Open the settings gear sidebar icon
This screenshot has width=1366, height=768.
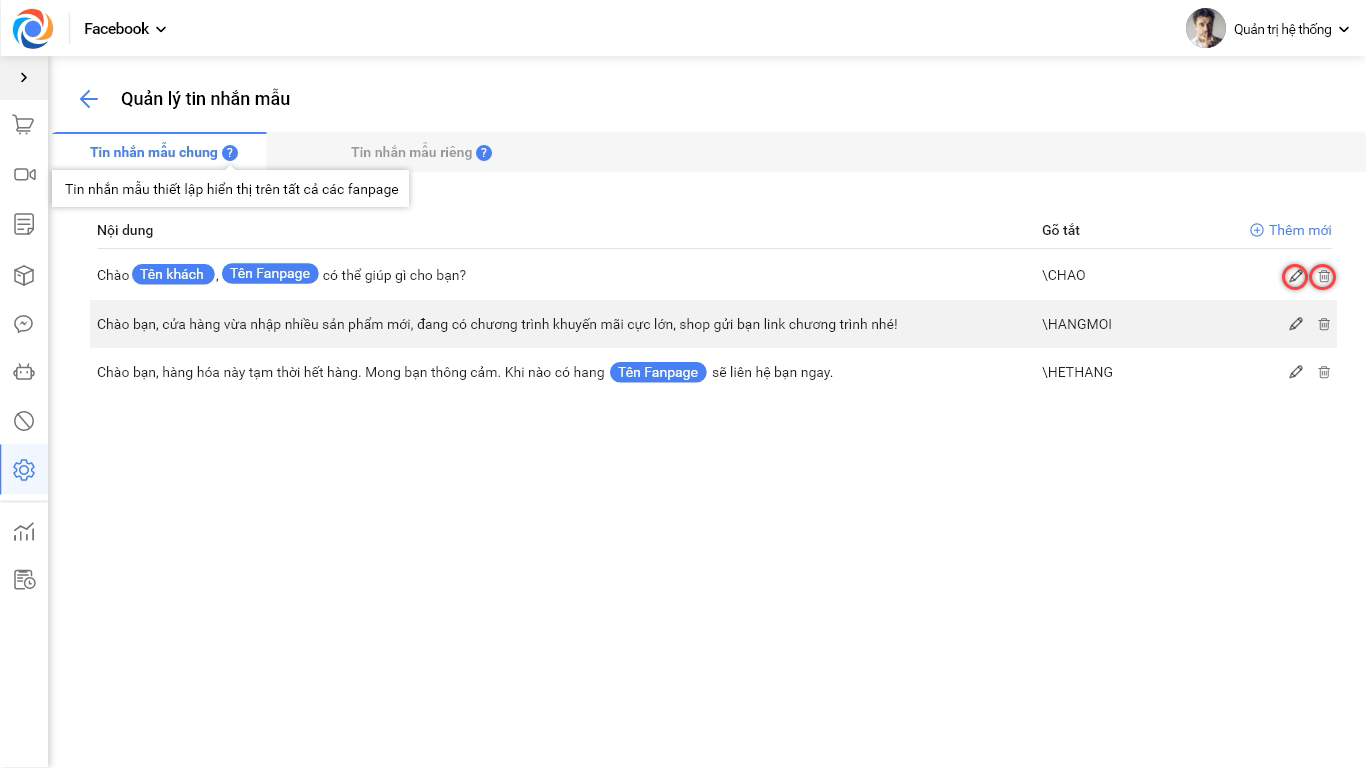click(24, 470)
